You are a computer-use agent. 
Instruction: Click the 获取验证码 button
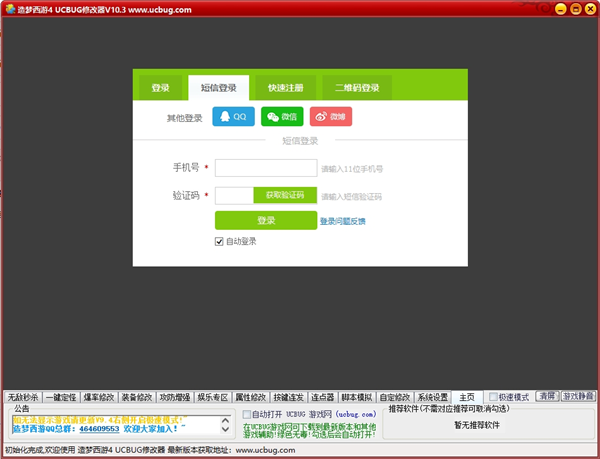coord(285,195)
